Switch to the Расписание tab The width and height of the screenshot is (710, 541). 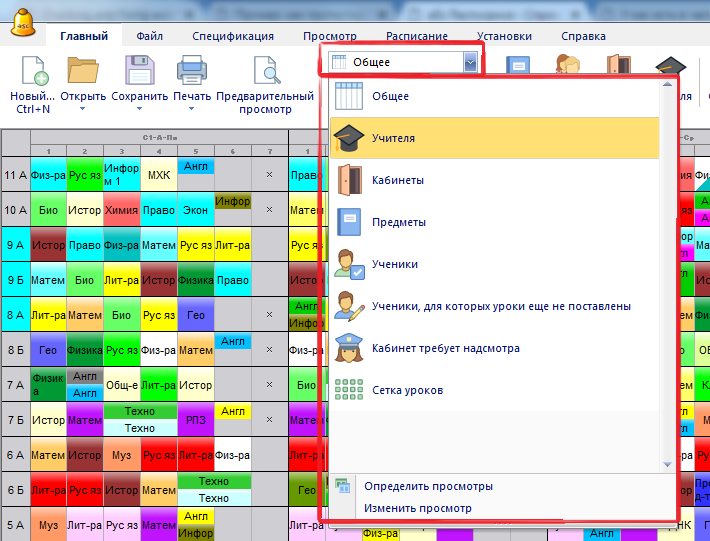click(x=416, y=36)
